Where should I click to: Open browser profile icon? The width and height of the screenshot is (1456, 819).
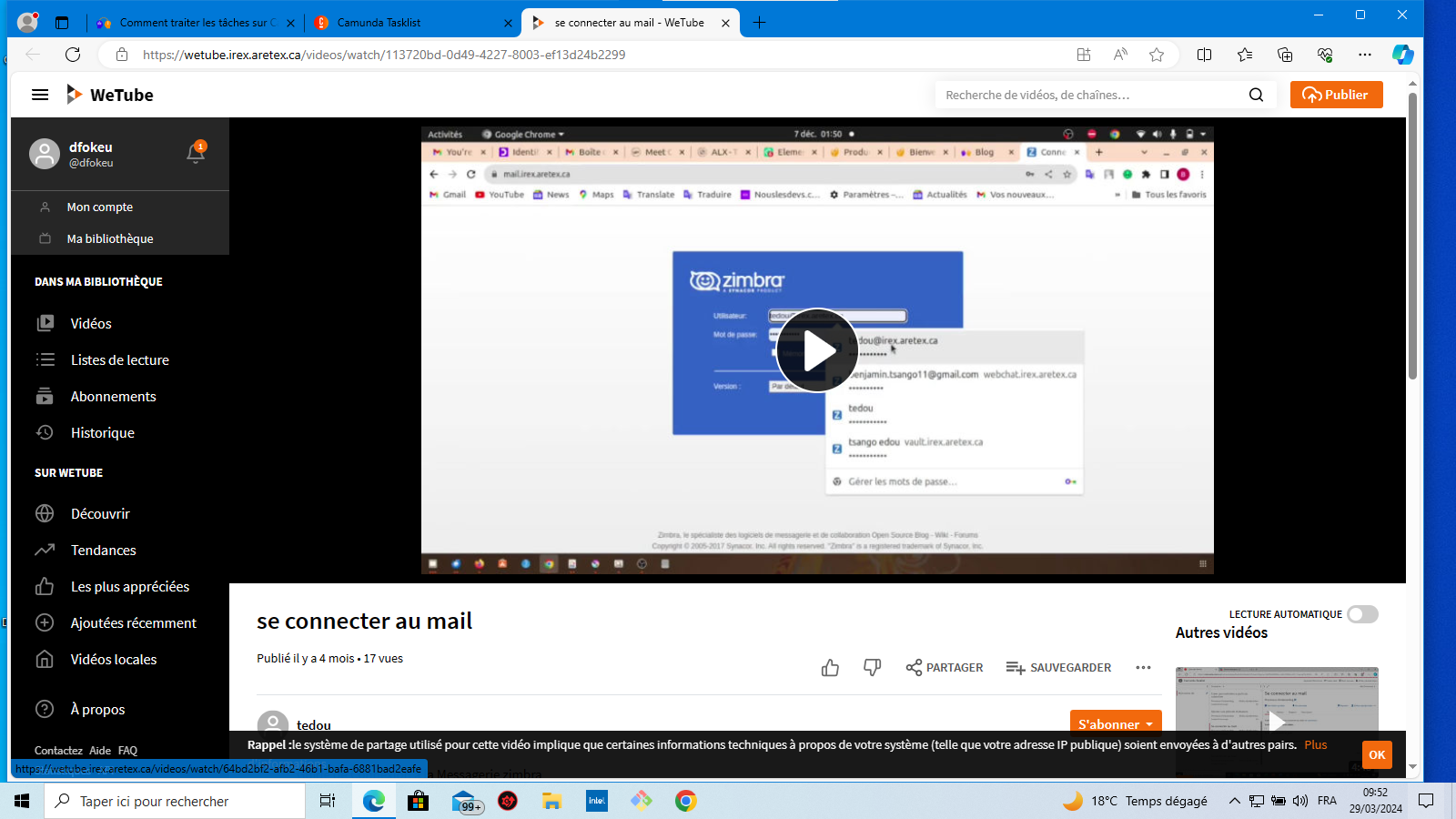pyautogui.click(x=27, y=22)
